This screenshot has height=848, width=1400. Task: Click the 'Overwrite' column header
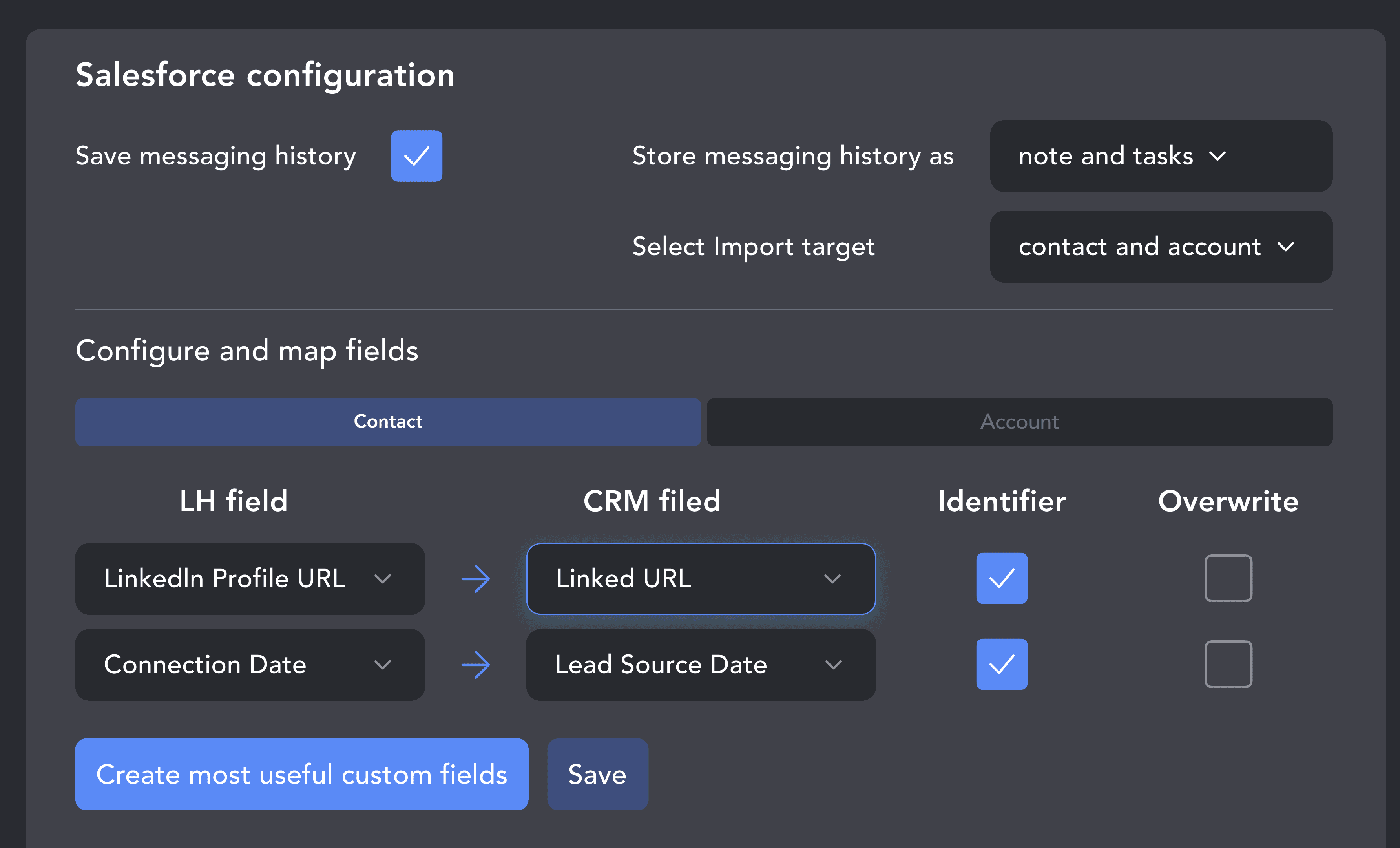[x=1228, y=501]
